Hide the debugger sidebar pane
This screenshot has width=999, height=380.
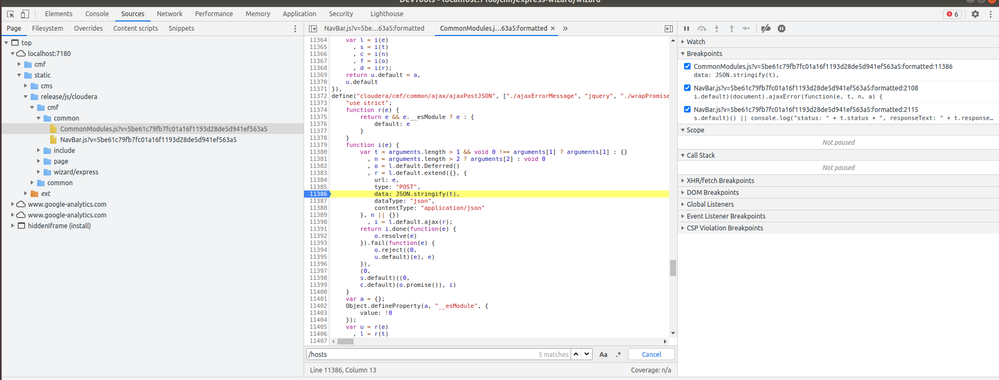pyautogui.click(x=668, y=29)
